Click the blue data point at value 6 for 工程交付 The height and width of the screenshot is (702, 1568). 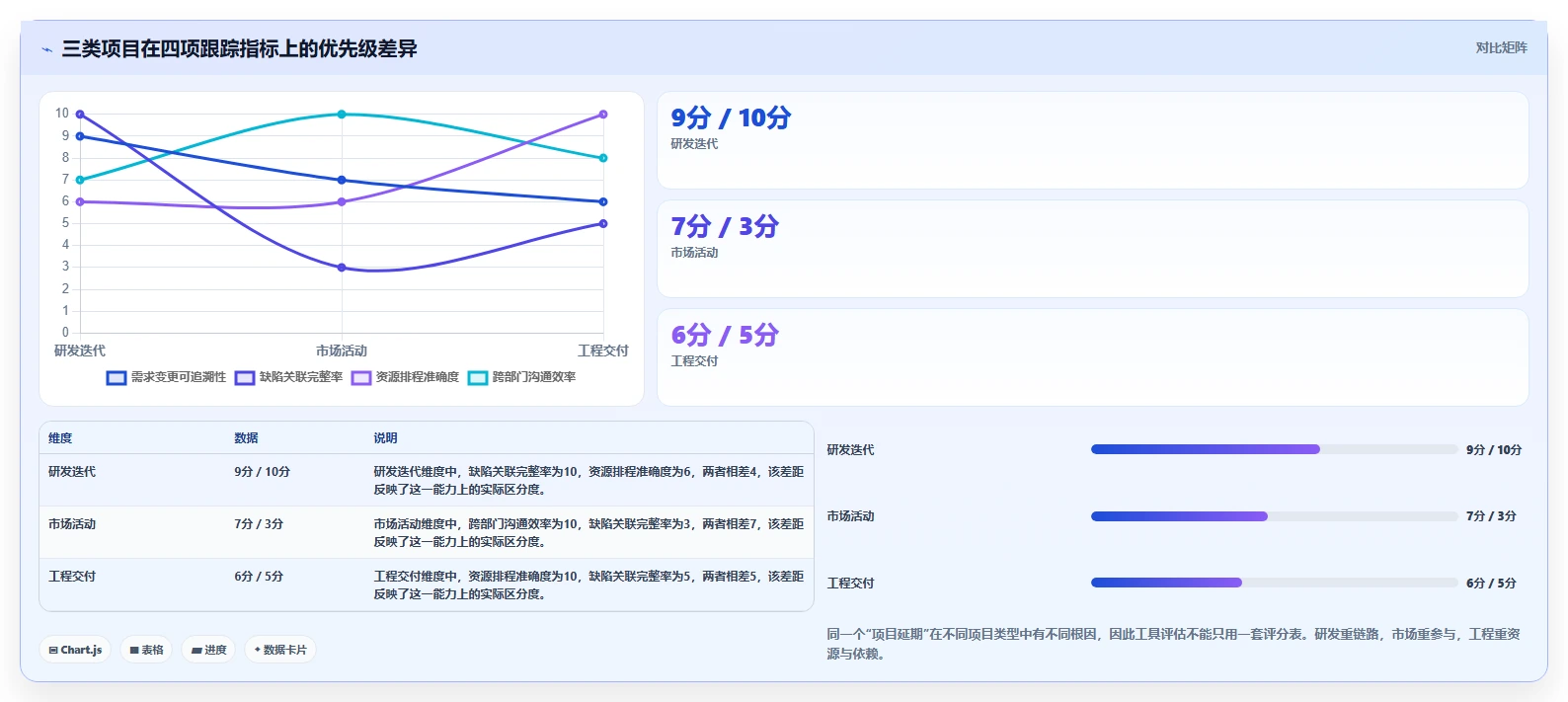603,202
